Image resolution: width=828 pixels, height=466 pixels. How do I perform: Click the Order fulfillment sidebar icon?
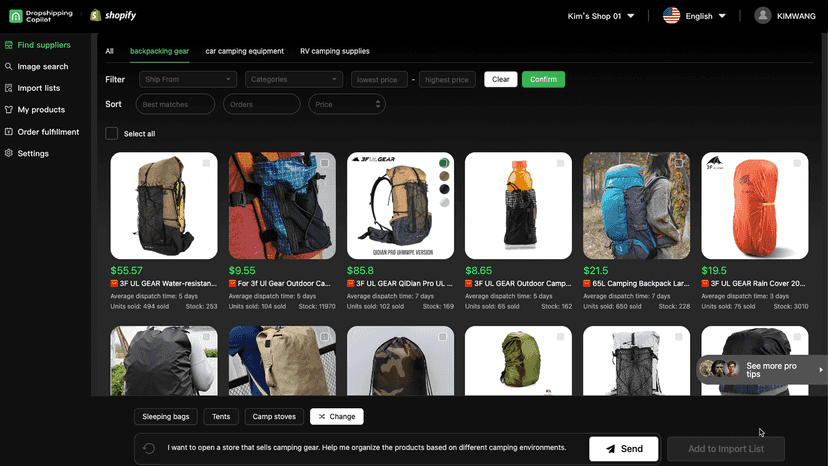coord(8,132)
